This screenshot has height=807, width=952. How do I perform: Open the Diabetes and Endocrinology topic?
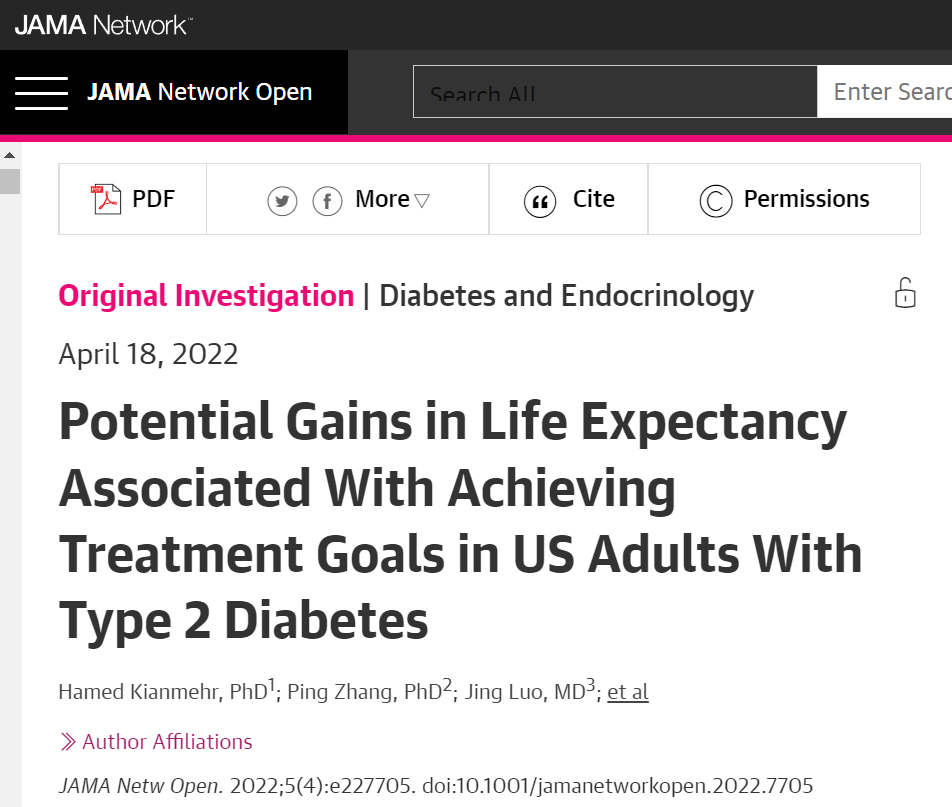(x=566, y=296)
